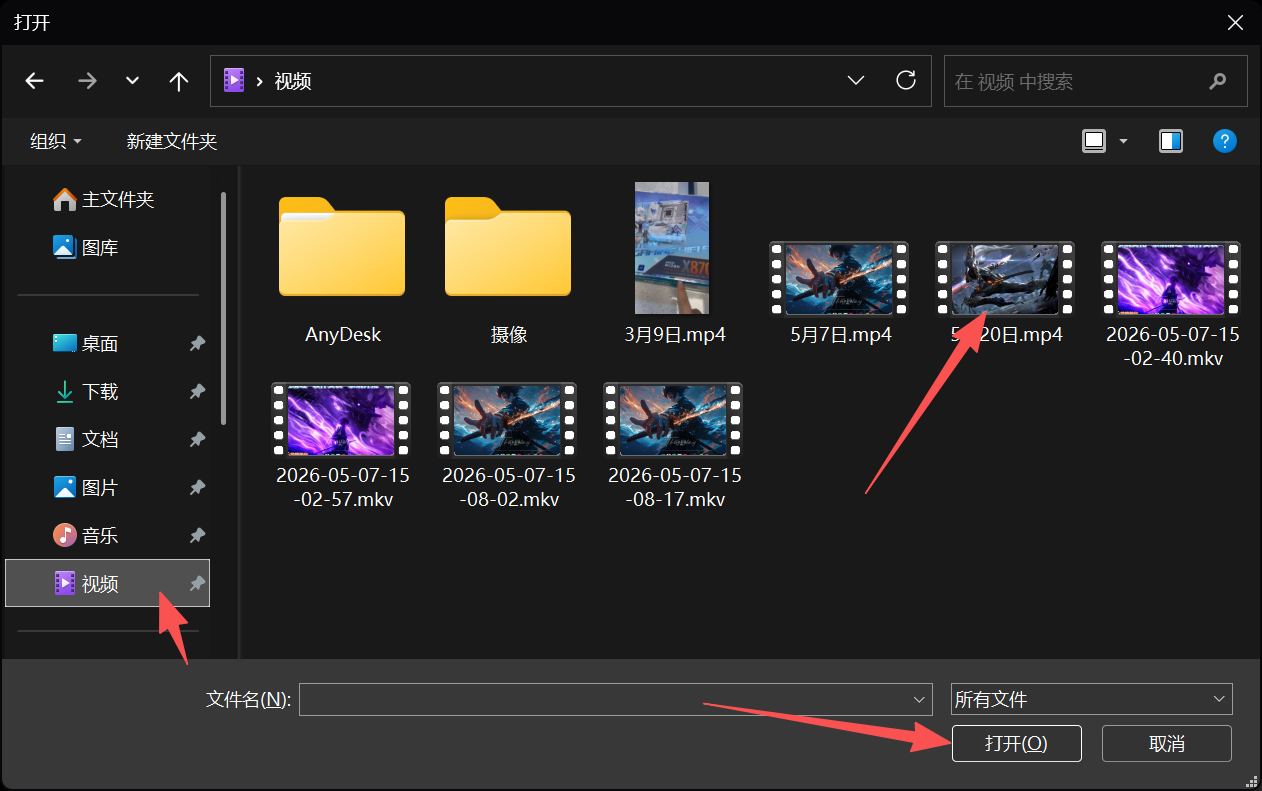Select 图库 in the sidebar
The image size is (1262, 791).
[109, 247]
